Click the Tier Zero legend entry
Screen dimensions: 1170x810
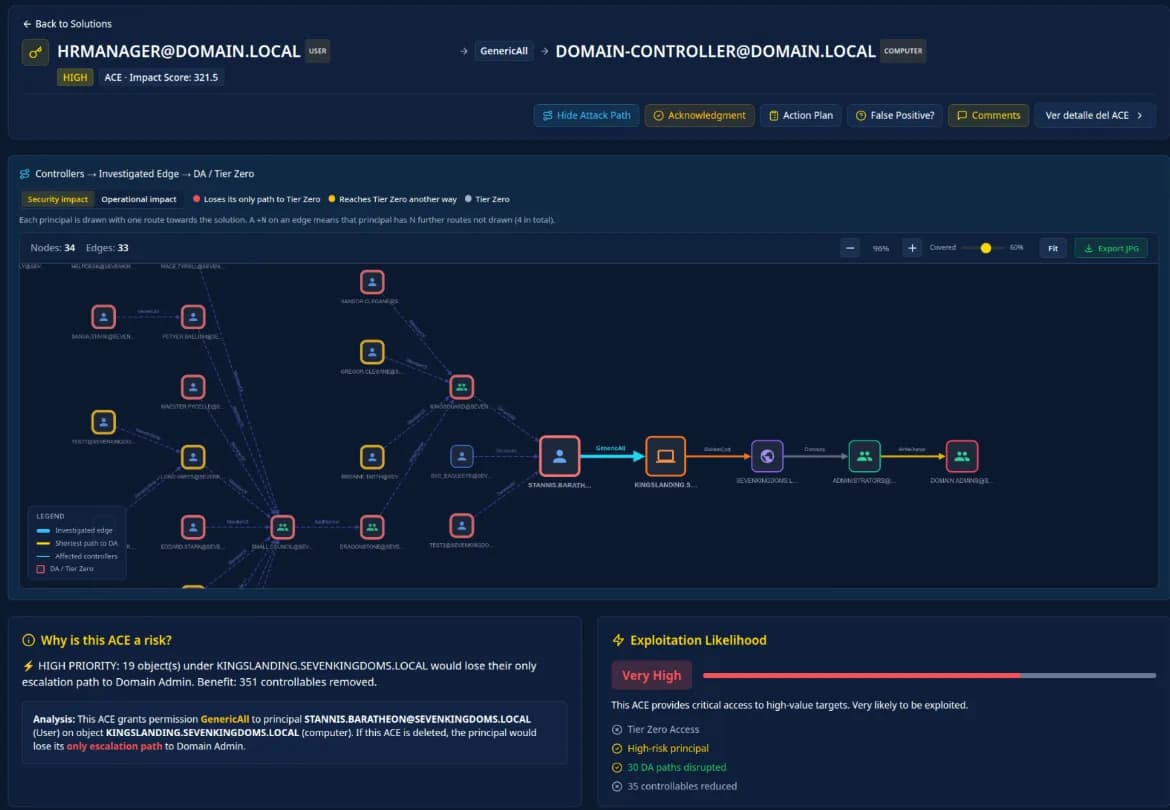(x=487, y=199)
